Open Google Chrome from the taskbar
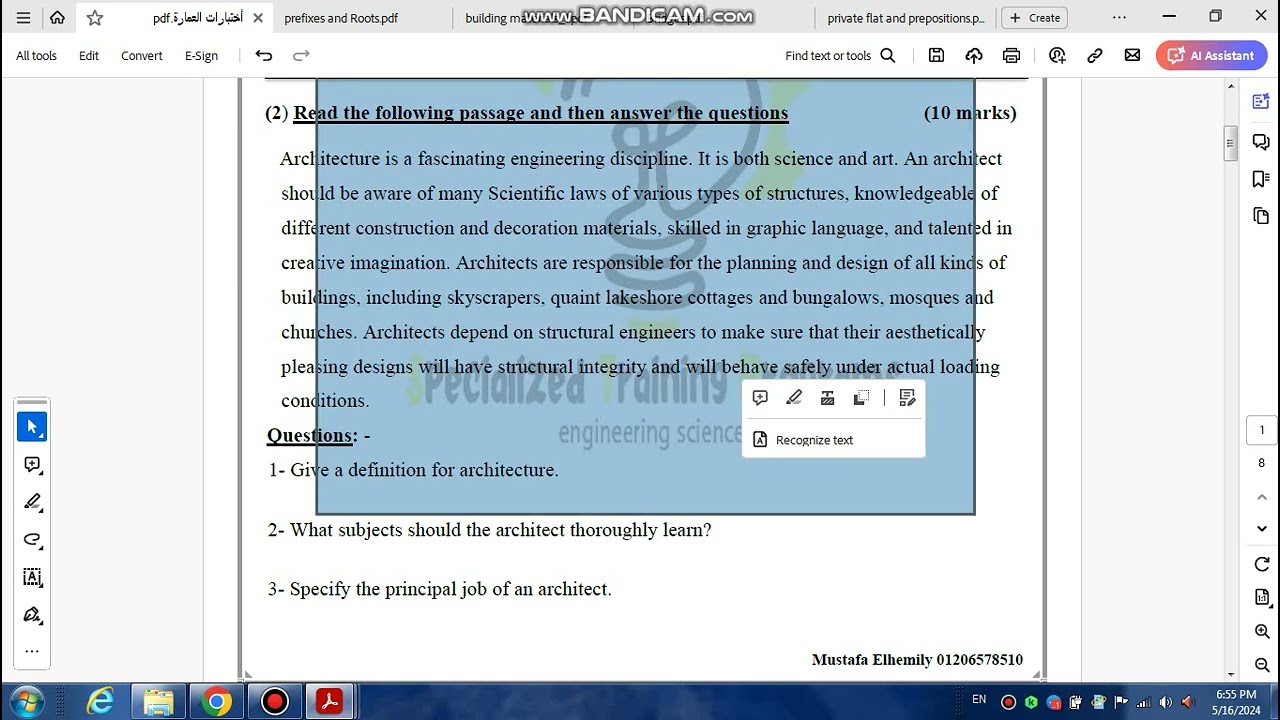The width and height of the screenshot is (1280, 720). point(216,702)
